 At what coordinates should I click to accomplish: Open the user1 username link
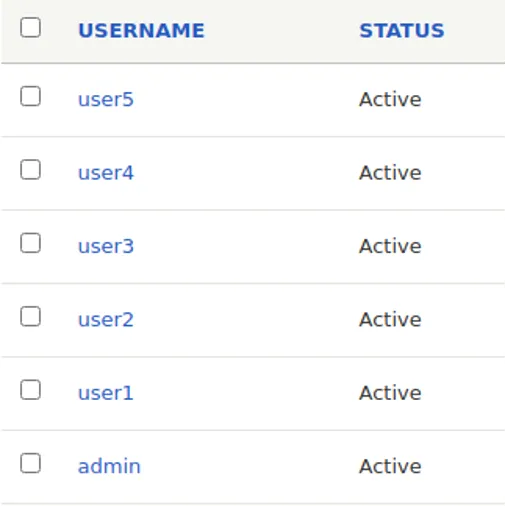coord(106,393)
